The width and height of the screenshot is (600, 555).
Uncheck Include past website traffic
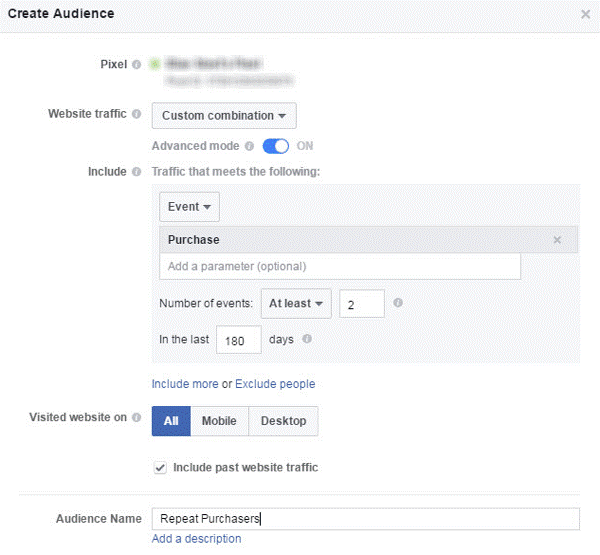pos(160,468)
